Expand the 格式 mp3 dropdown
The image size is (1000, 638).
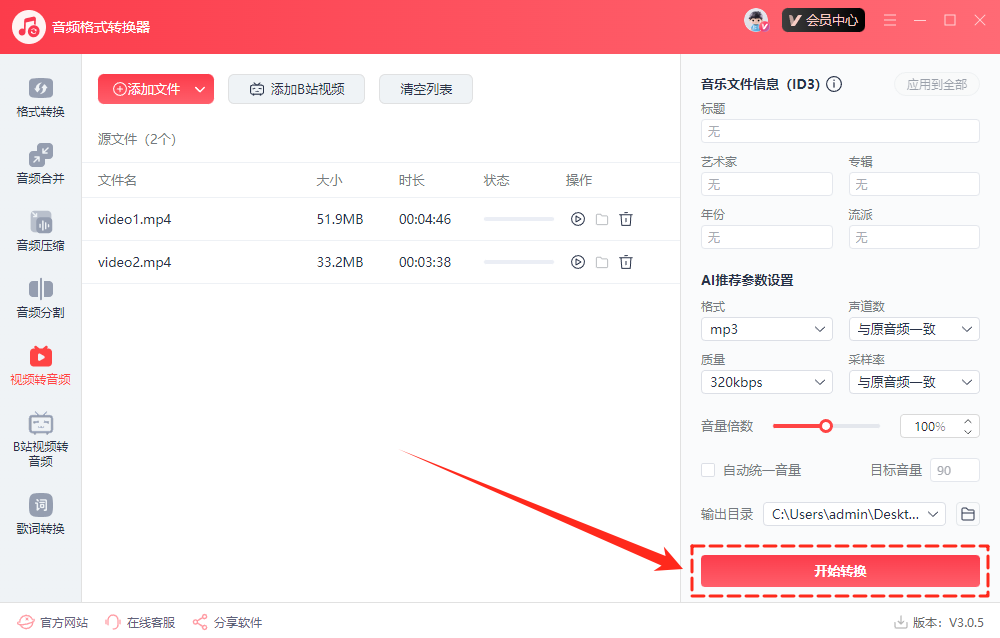(x=766, y=329)
